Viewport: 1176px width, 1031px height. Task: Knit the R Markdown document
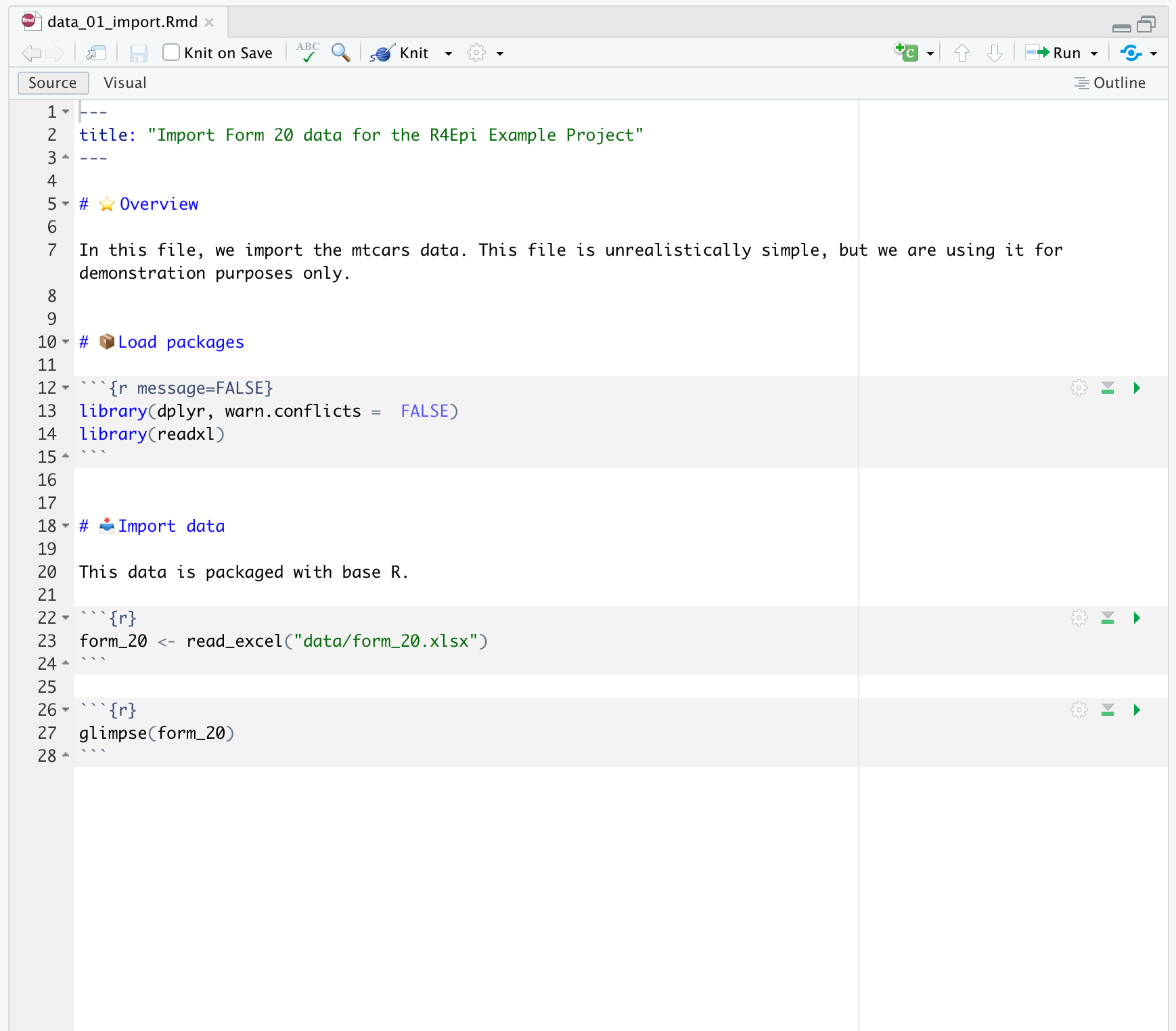click(x=400, y=53)
